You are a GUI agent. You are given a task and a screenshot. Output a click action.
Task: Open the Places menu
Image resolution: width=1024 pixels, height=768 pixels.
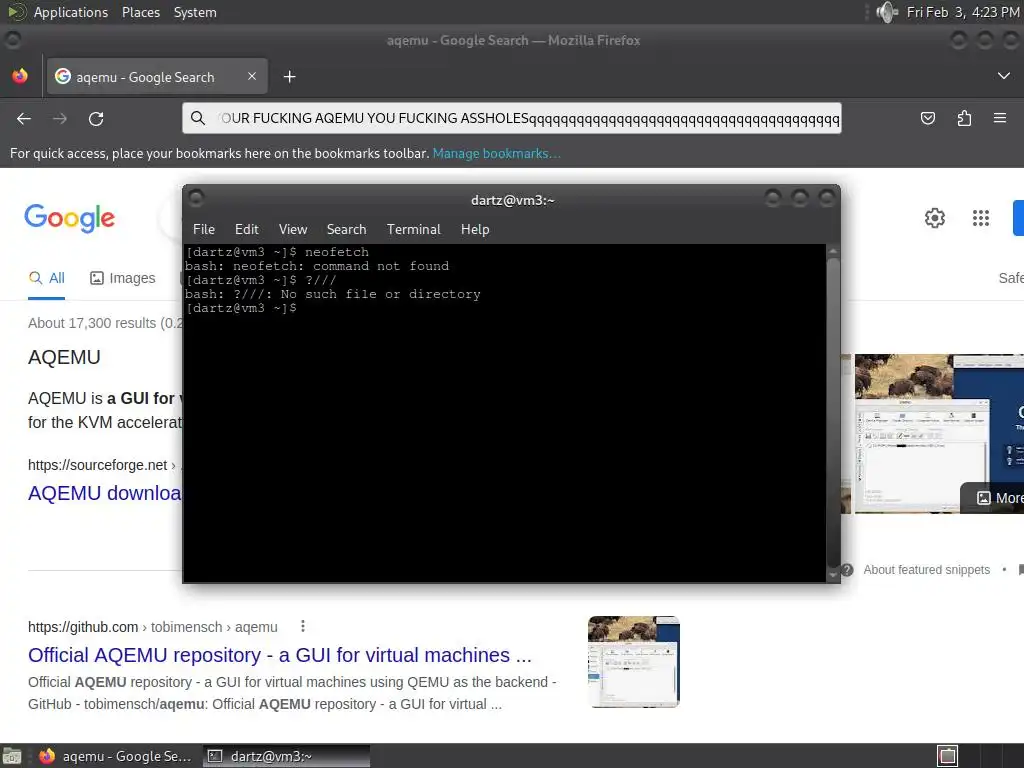140,12
